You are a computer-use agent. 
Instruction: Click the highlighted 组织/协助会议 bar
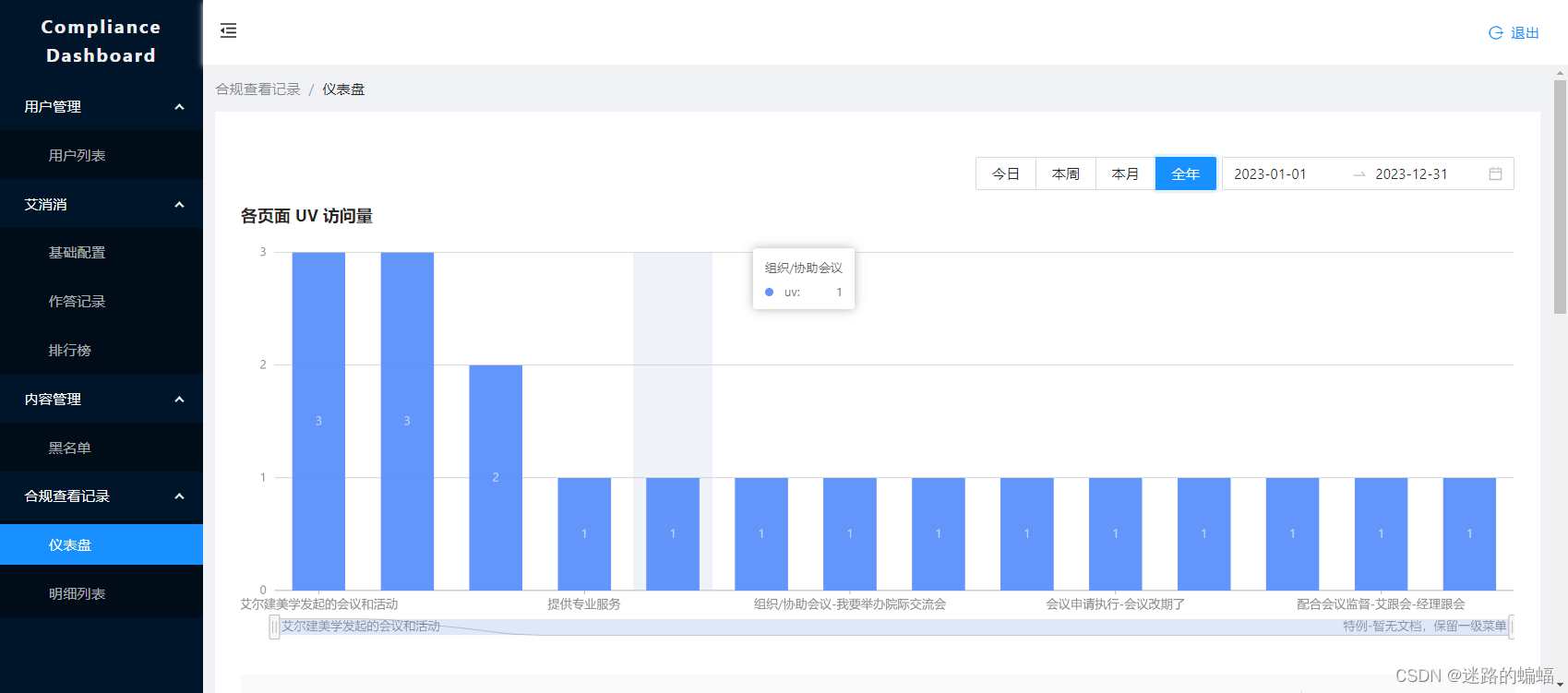(673, 533)
